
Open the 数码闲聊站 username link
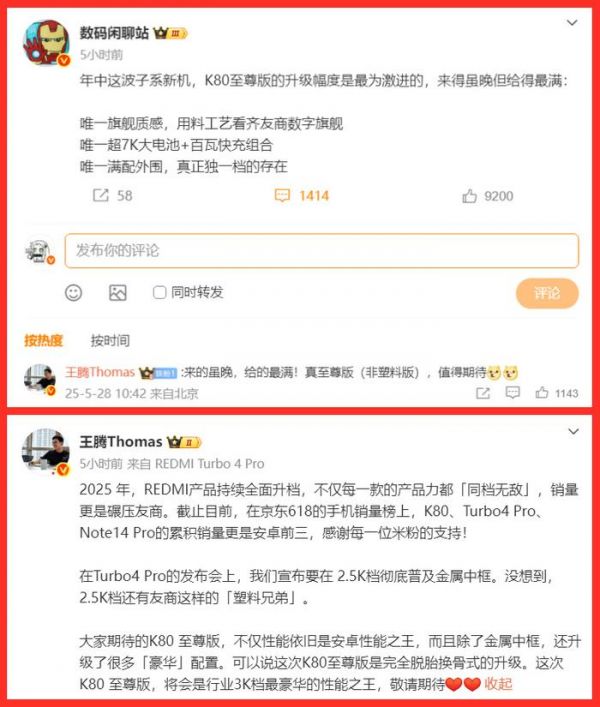pos(114,33)
